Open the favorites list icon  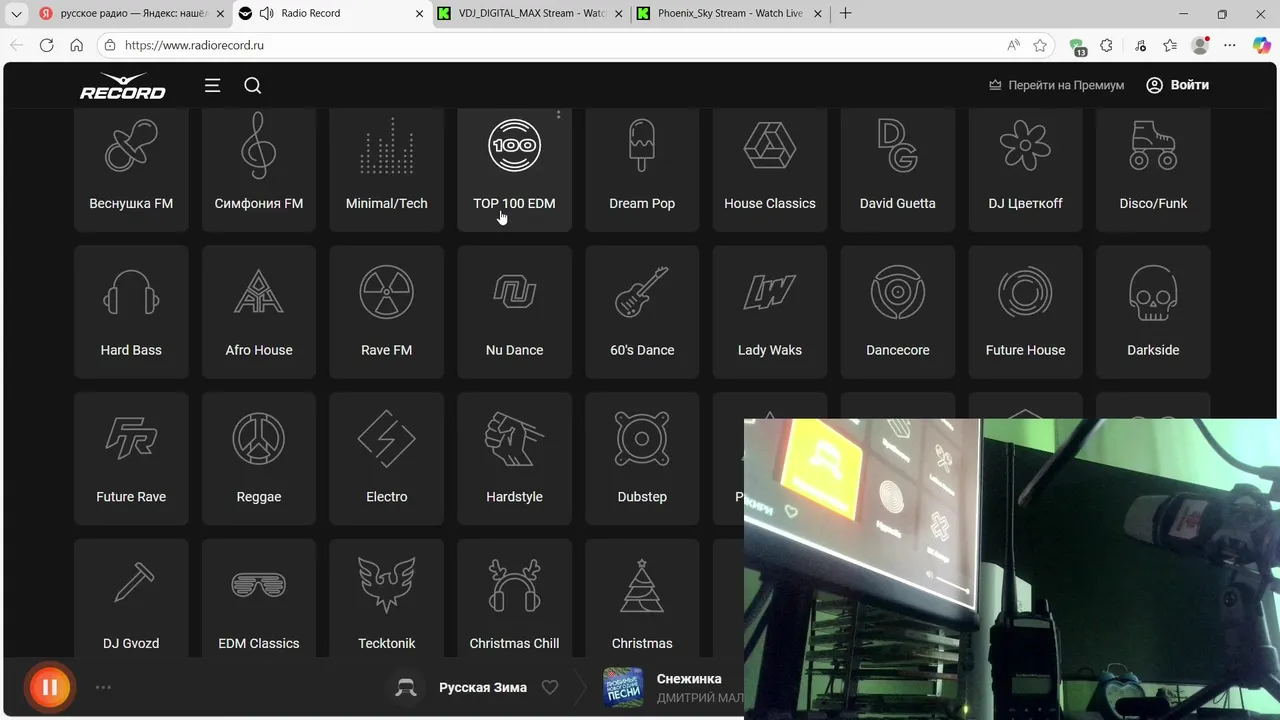pyautogui.click(x=1170, y=45)
